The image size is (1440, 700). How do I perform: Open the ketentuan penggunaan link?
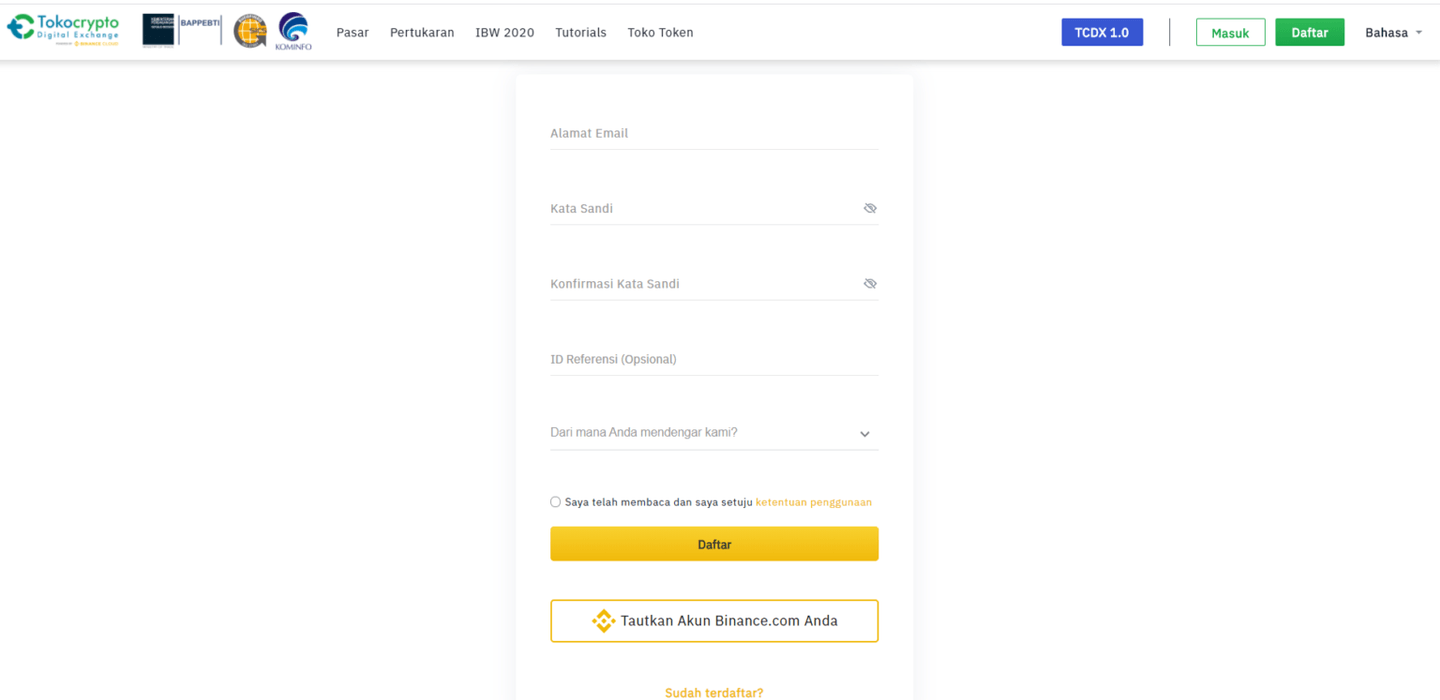(813, 501)
